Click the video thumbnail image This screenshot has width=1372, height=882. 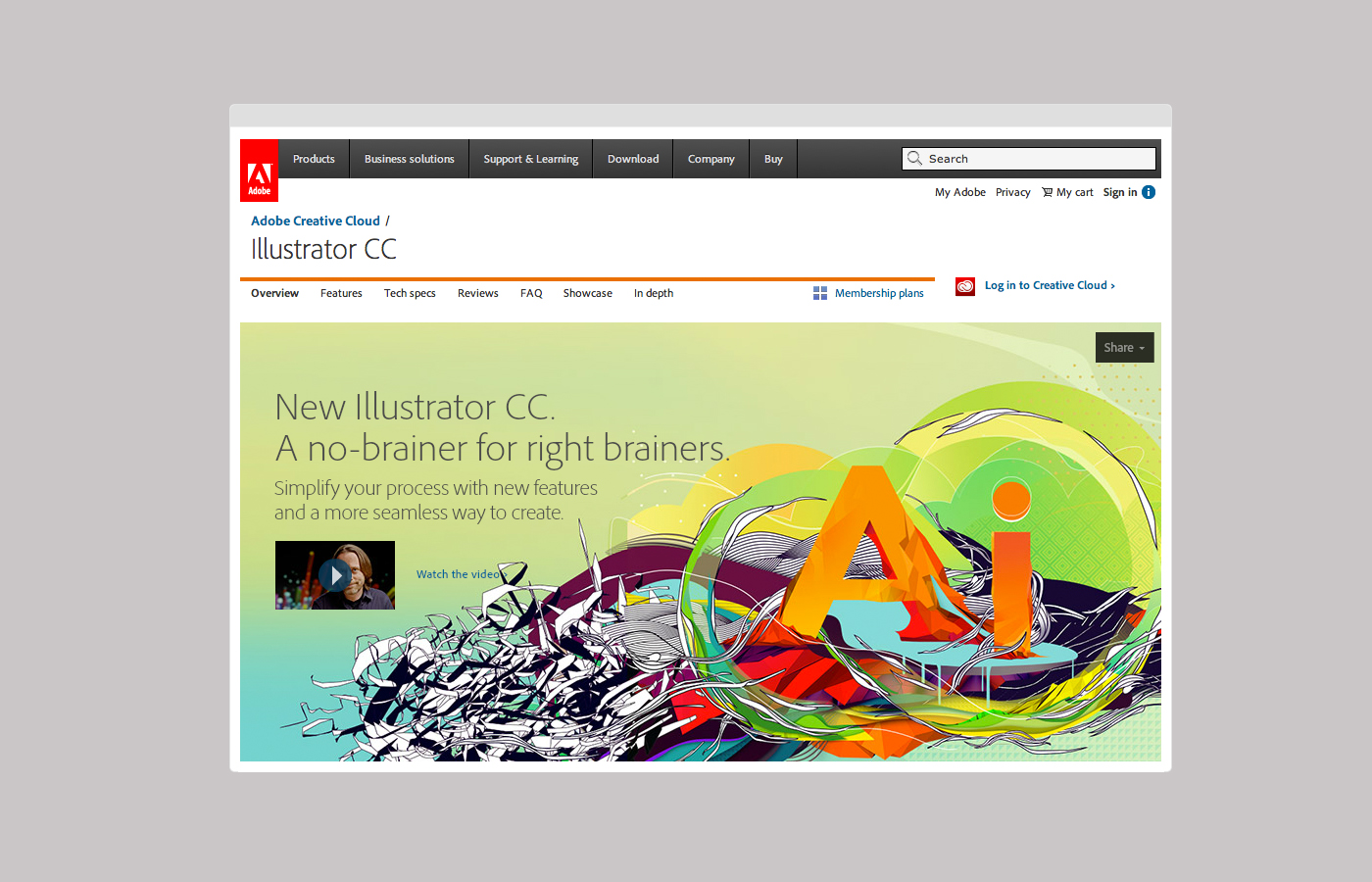(335, 575)
